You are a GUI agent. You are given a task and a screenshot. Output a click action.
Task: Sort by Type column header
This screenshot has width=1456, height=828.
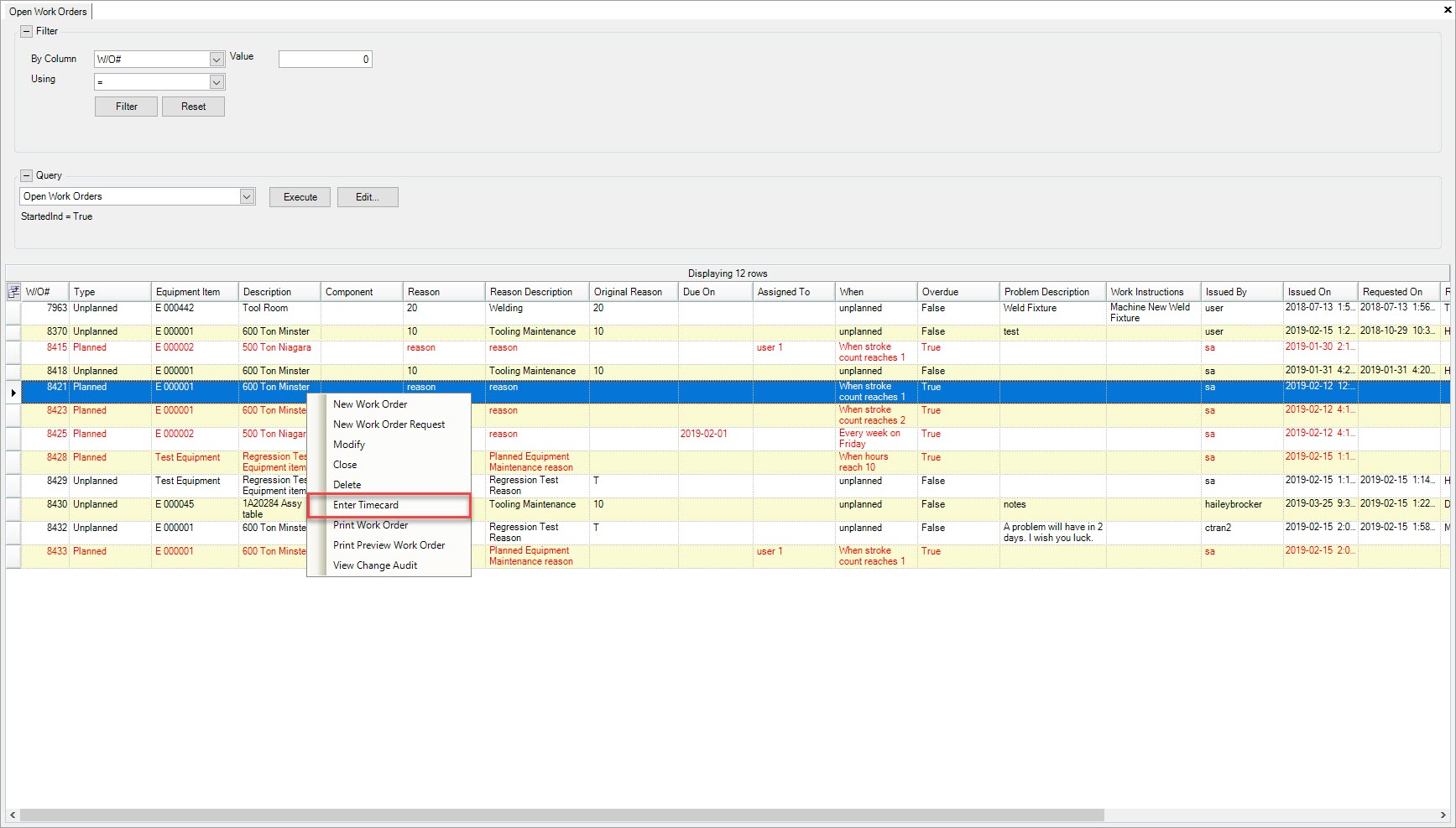point(110,292)
